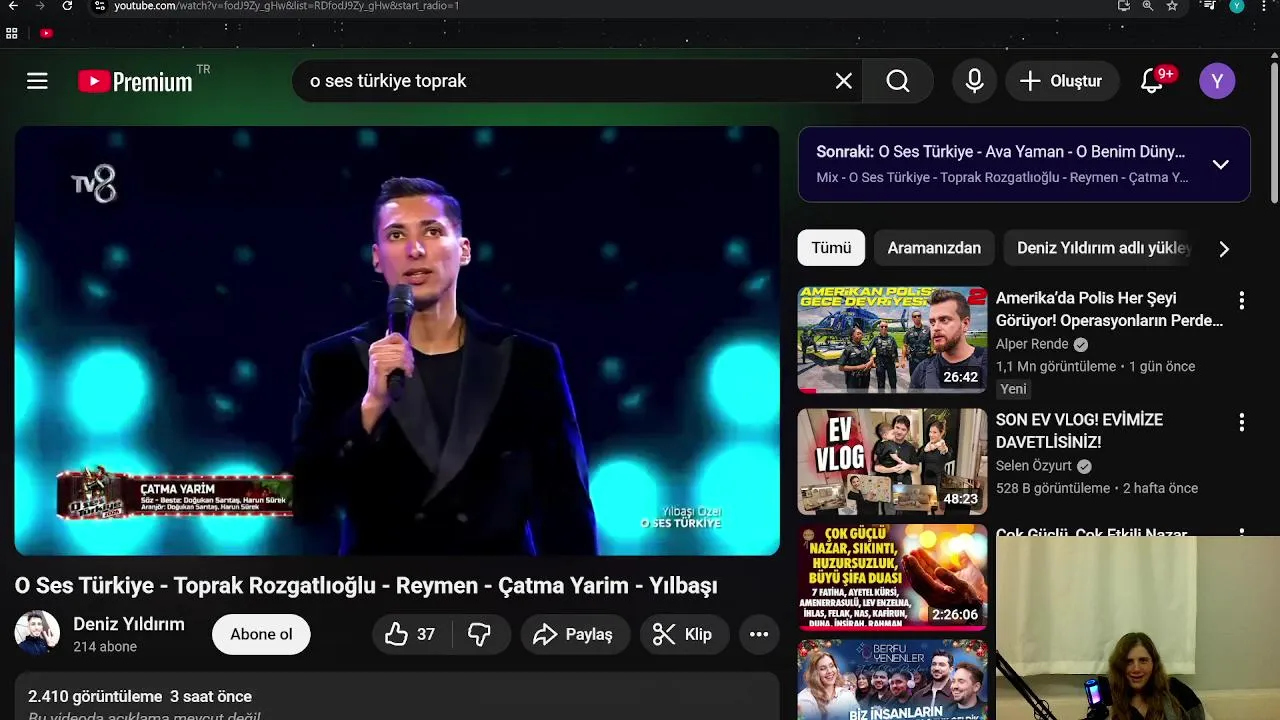1280x720 pixels.
Task: Start voice search with microphone
Action: click(x=975, y=81)
